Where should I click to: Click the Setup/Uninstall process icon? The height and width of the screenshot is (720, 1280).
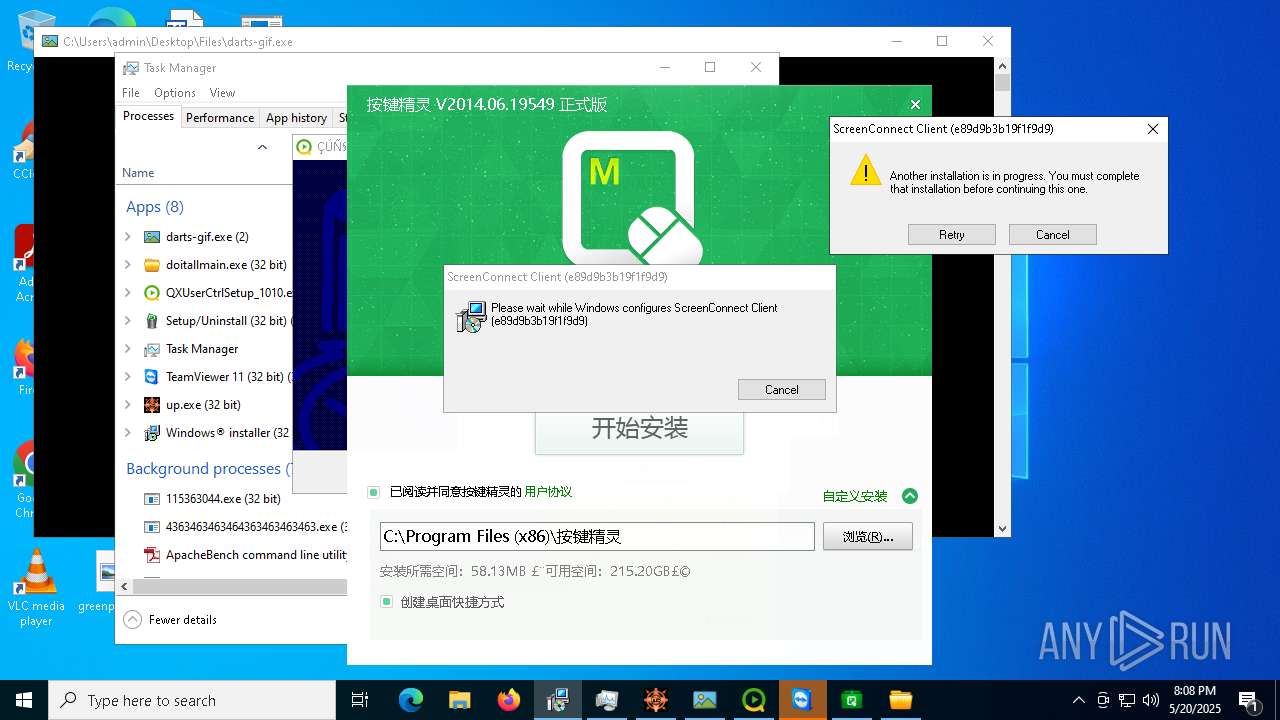152,321
